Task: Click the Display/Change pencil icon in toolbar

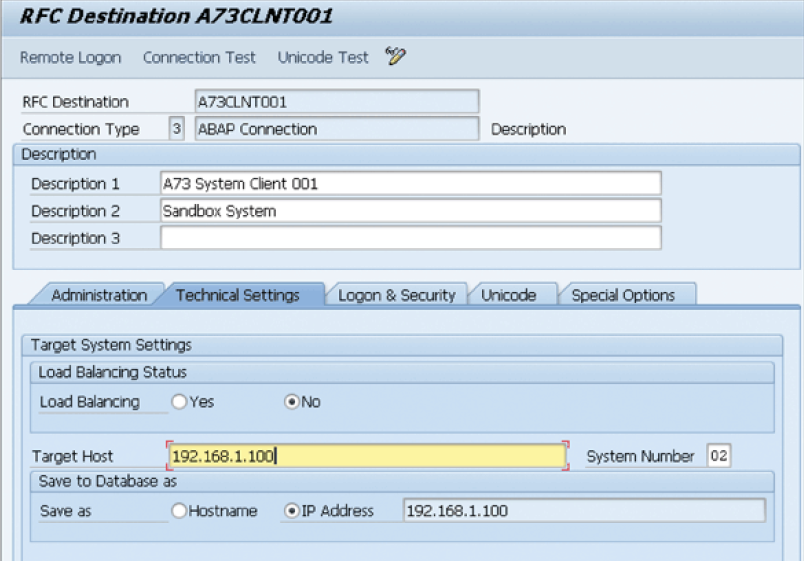Action: (395, 56)
